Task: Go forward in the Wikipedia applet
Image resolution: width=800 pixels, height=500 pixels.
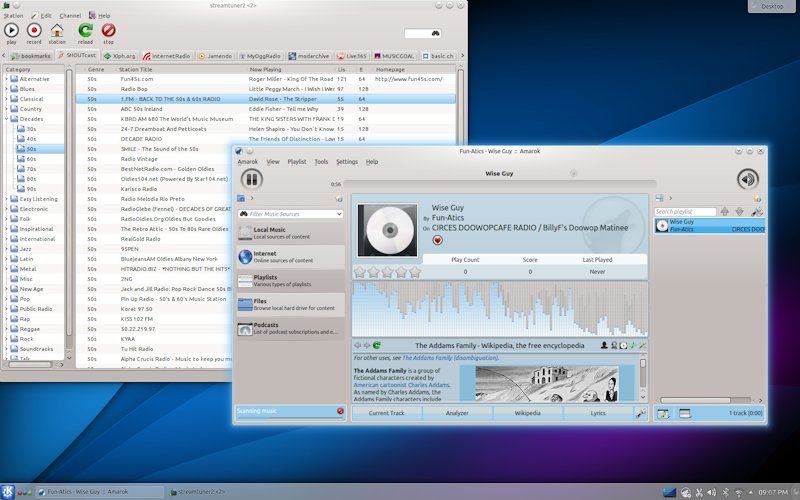Action: [366, 345]
